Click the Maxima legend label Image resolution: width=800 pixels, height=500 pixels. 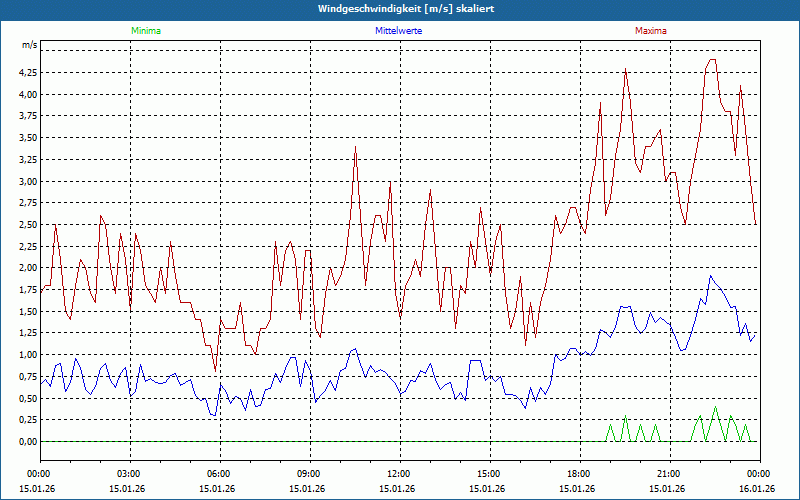click(650, 31)
